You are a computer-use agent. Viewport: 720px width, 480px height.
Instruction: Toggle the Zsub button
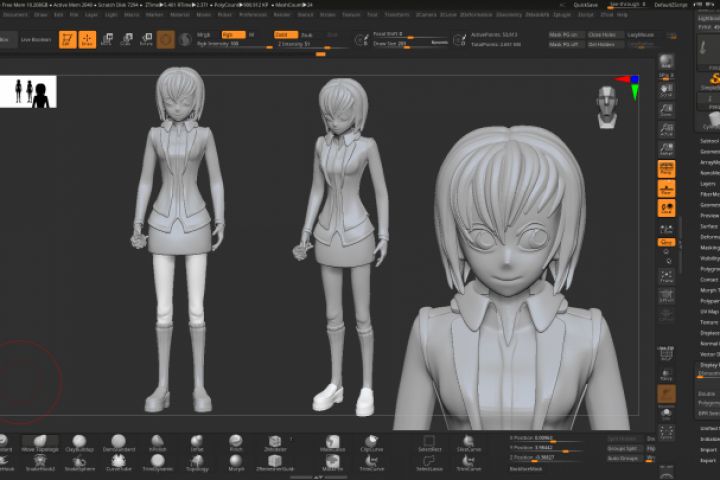(307, 35)
